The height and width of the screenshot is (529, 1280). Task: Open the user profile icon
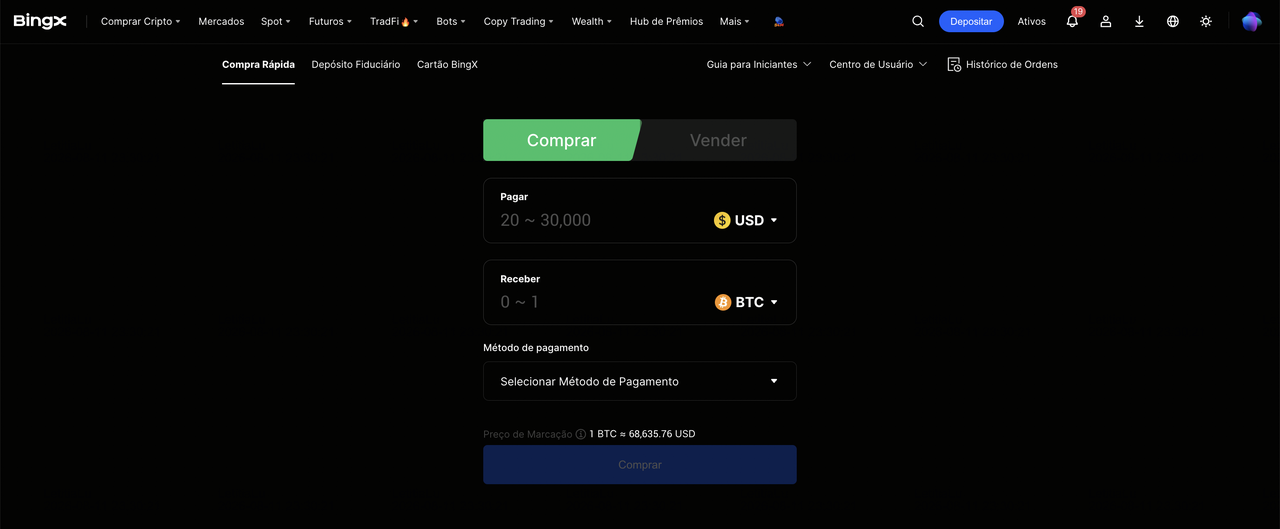click(1106, 21)
